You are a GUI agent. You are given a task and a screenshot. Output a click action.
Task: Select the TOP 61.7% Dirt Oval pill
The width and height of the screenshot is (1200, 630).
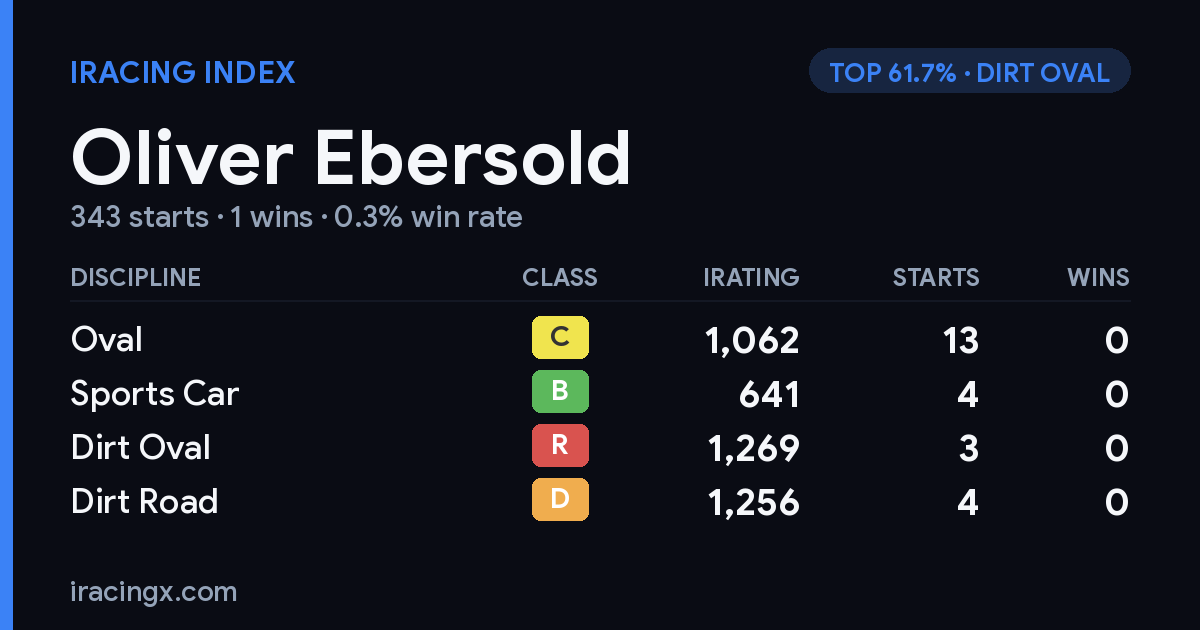click(x=969, y=72)
